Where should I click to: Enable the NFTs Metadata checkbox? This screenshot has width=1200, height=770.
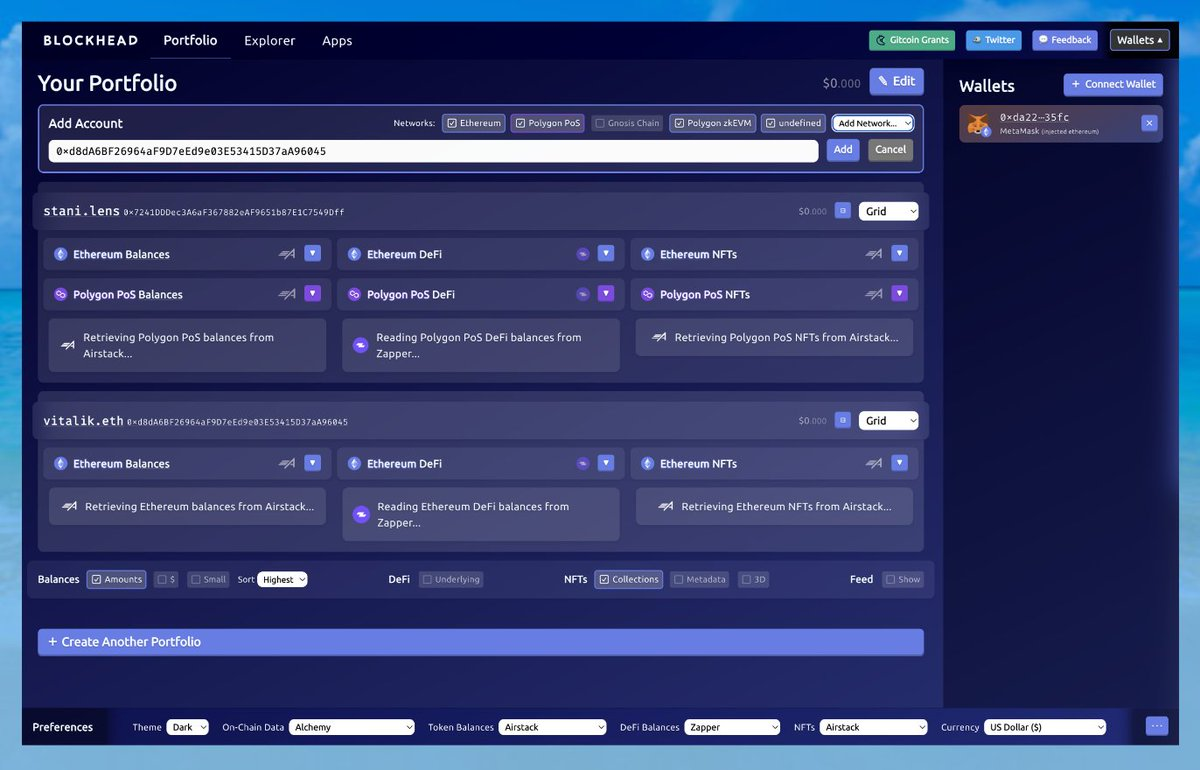[x=678, y=579]
